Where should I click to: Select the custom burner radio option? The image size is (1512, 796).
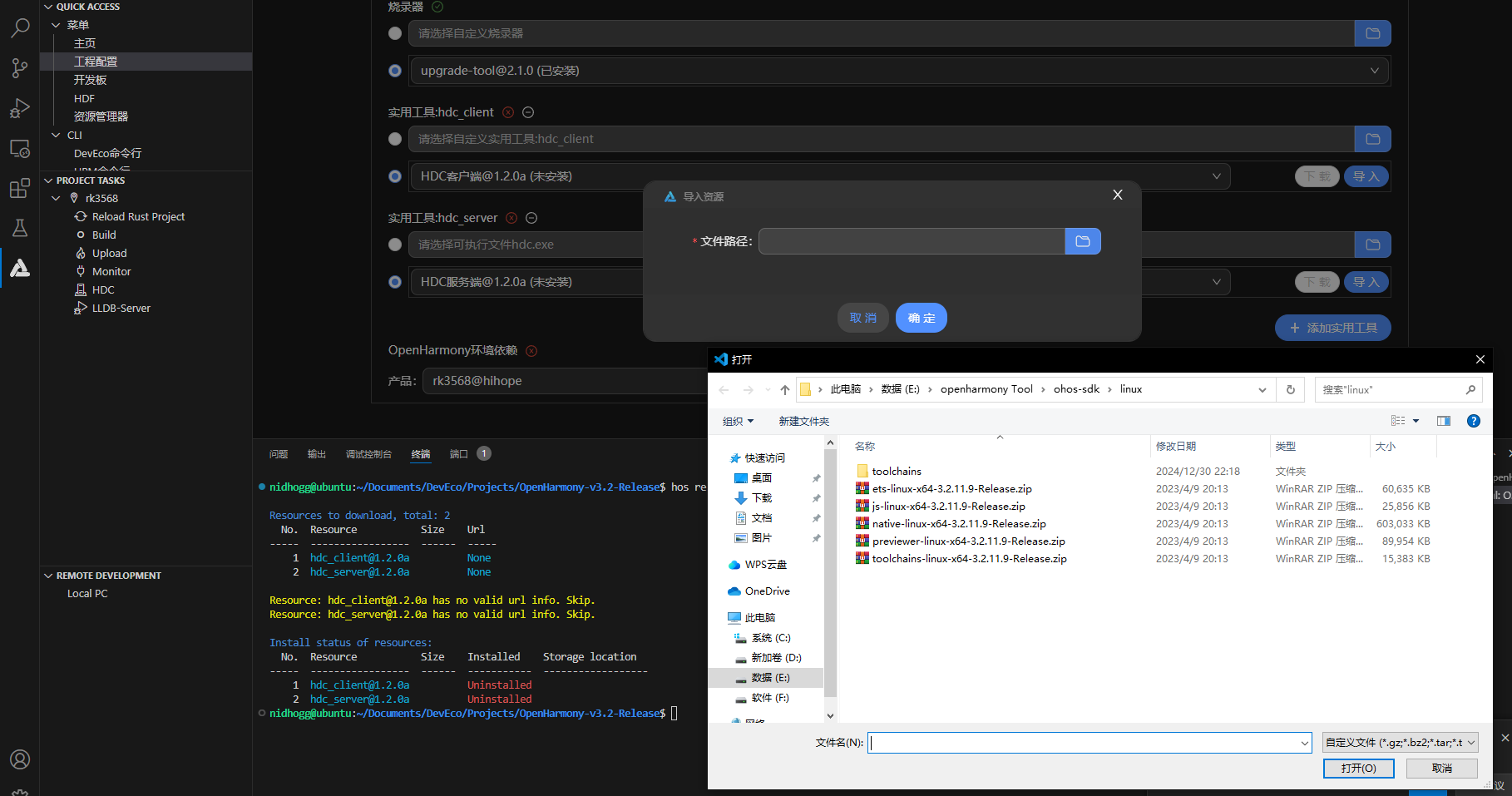[395, 33]
